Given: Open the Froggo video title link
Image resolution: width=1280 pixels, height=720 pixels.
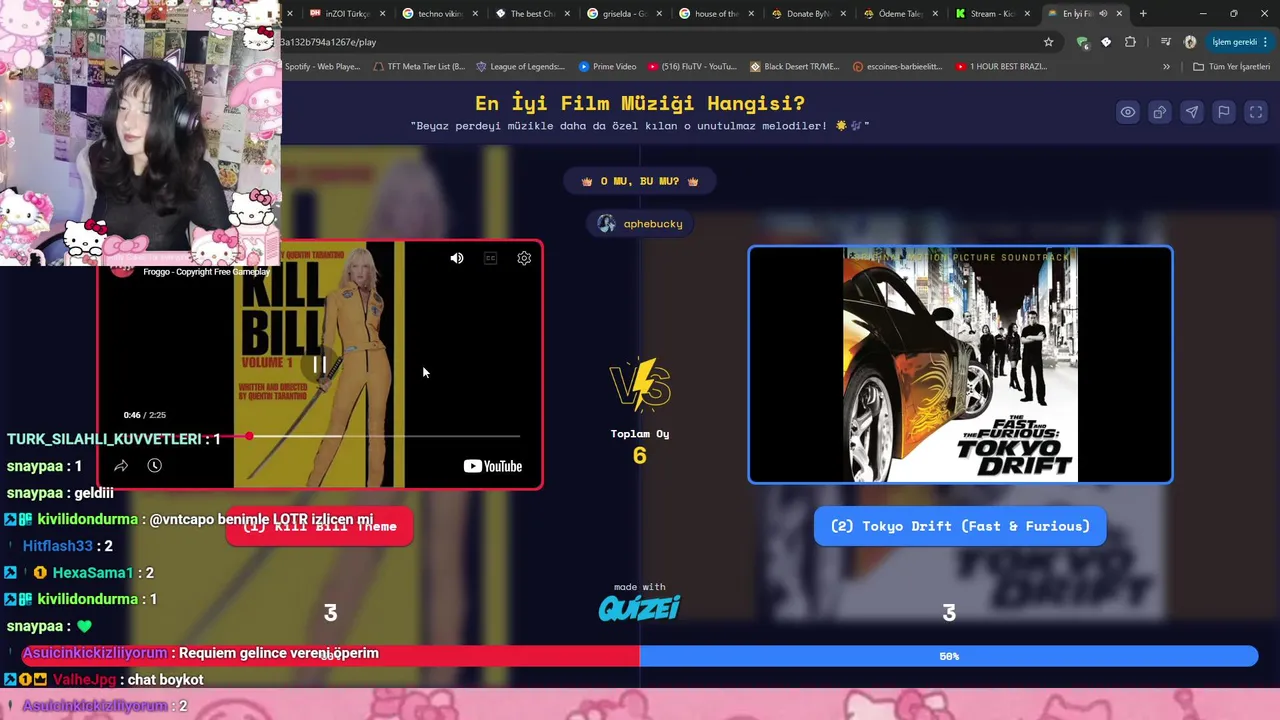Looking at the screenshot, I should pos(206,272).
